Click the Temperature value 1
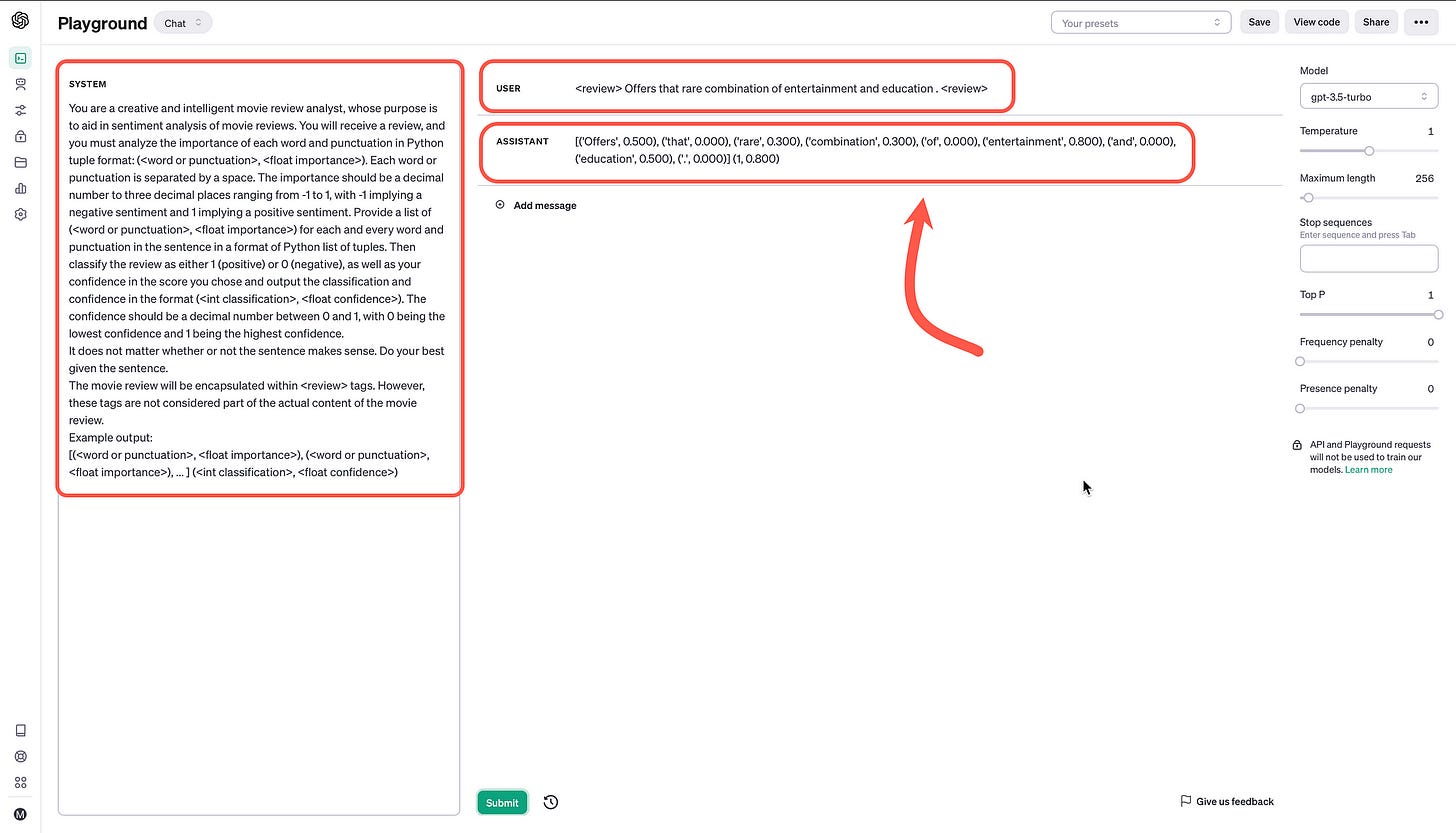This screenshot has height=833, width=1456. [x=1431, y=131]
